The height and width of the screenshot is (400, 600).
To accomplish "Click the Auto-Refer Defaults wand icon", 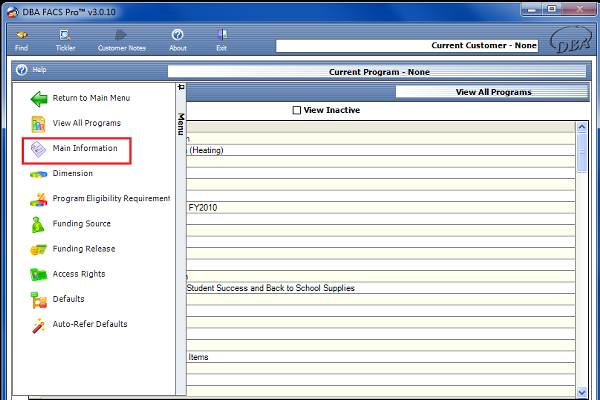I will pyautogui.click(x=38, y=326).
